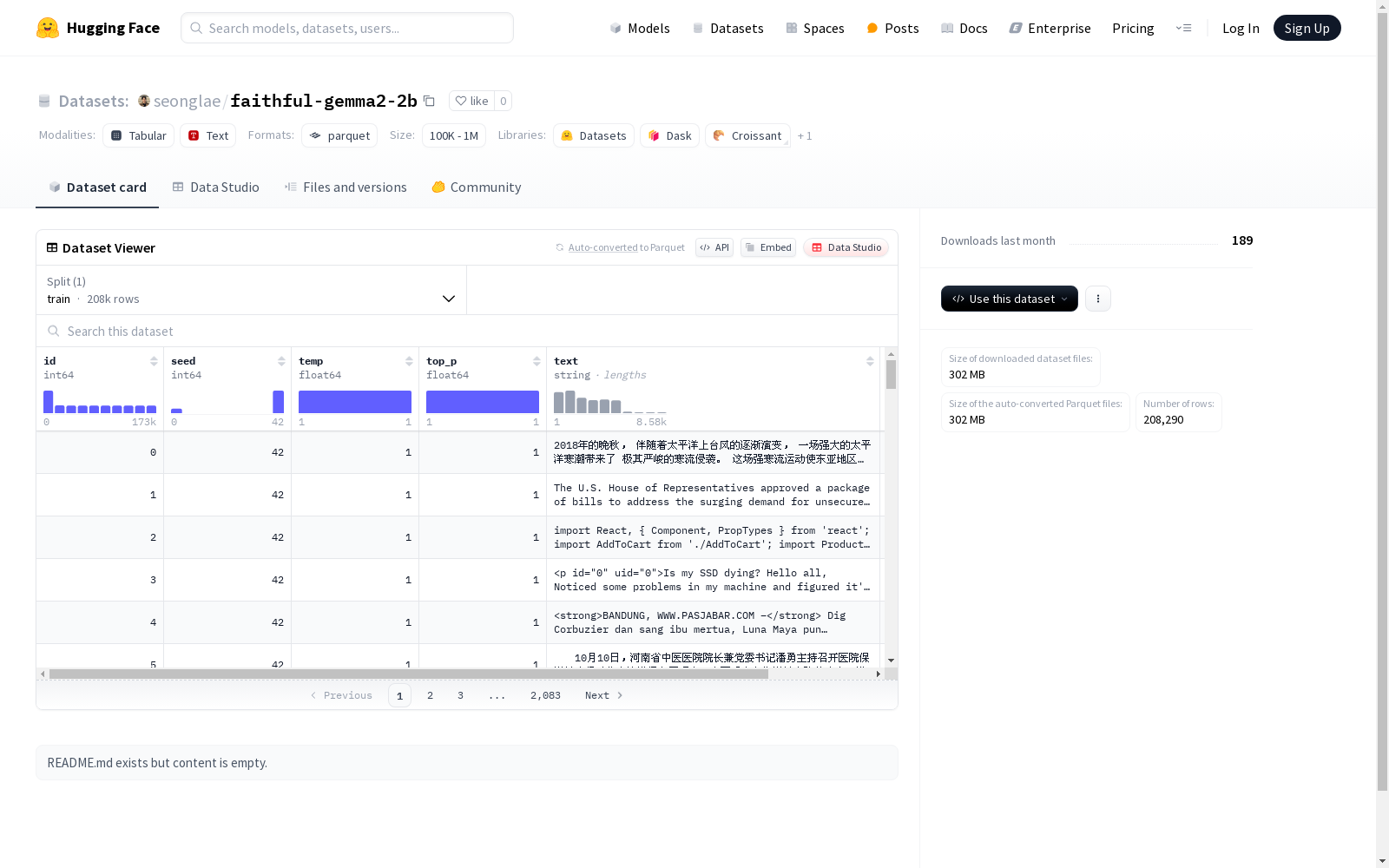Expand the train split selector
Image resolution: width=1389 pixels, height=868 pixels.
click(x=252, y=290)
